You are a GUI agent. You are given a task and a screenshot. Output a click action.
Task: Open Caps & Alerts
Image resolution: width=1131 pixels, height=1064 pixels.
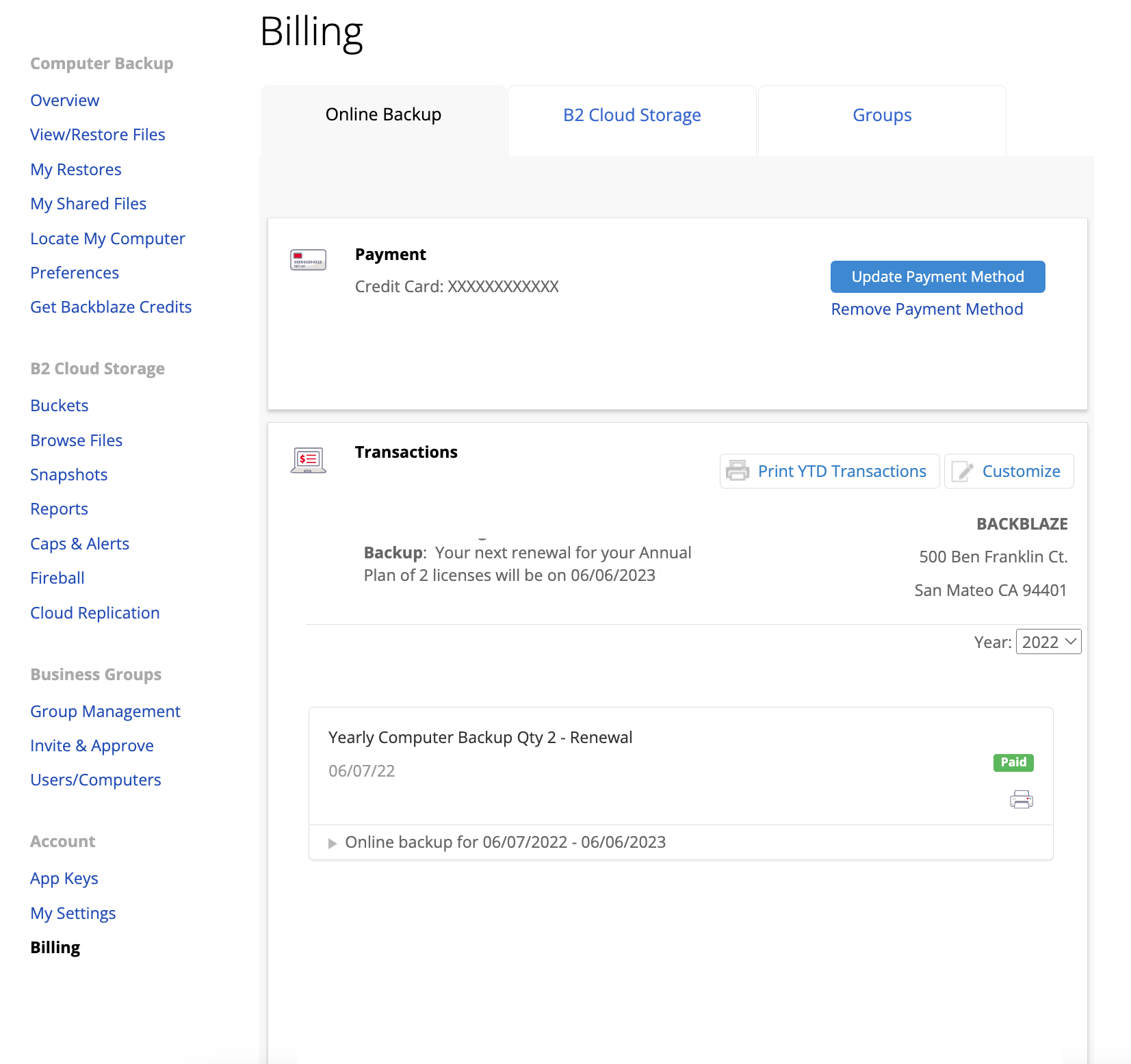[80, 544]
